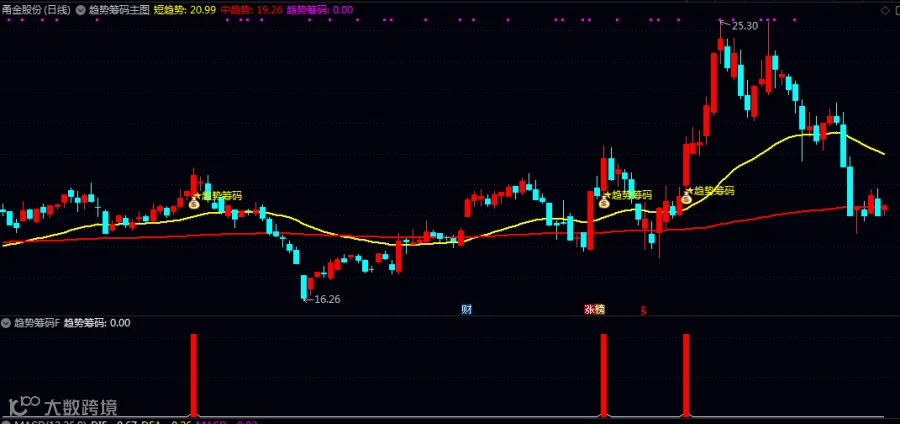Screen dimensions: 900x424
Task: Click the 16.26 lowest price label
Action: point(327,299)
